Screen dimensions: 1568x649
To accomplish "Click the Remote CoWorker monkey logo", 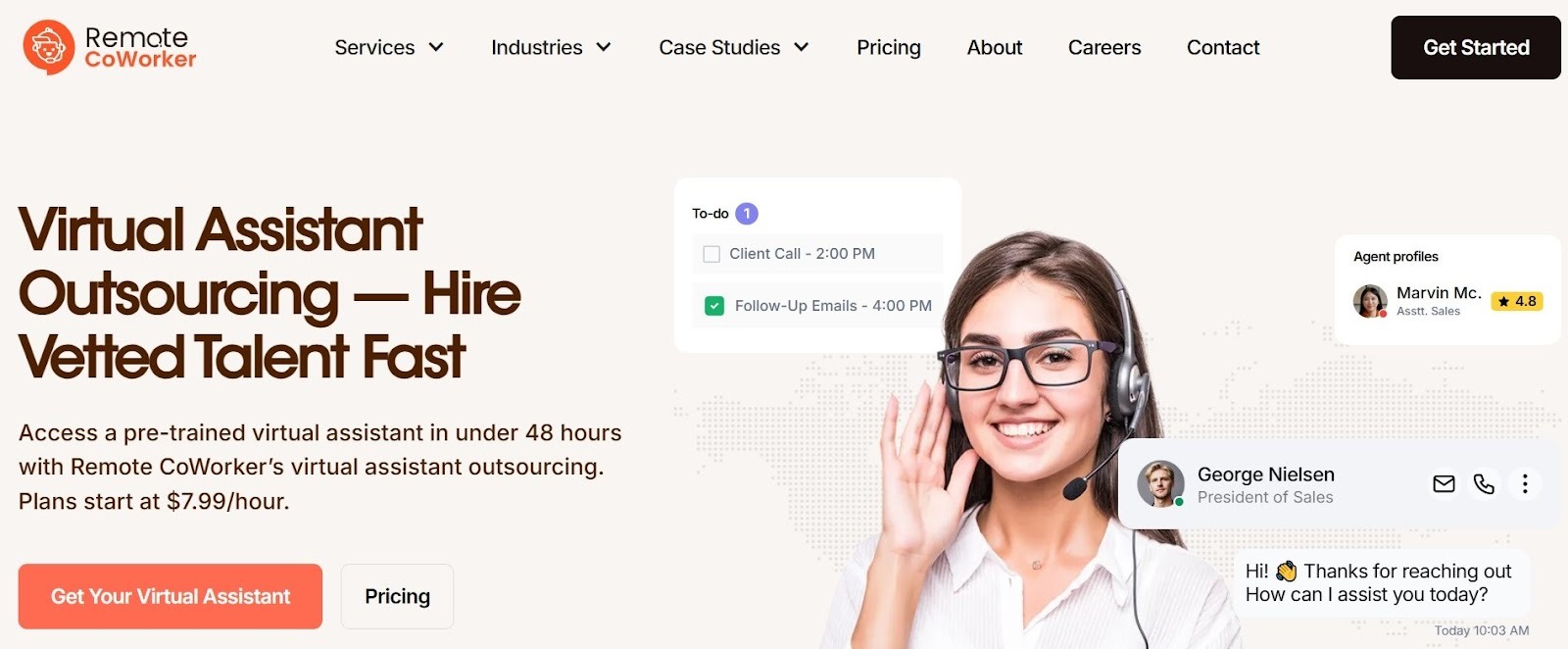I will (x=49, y=47).
